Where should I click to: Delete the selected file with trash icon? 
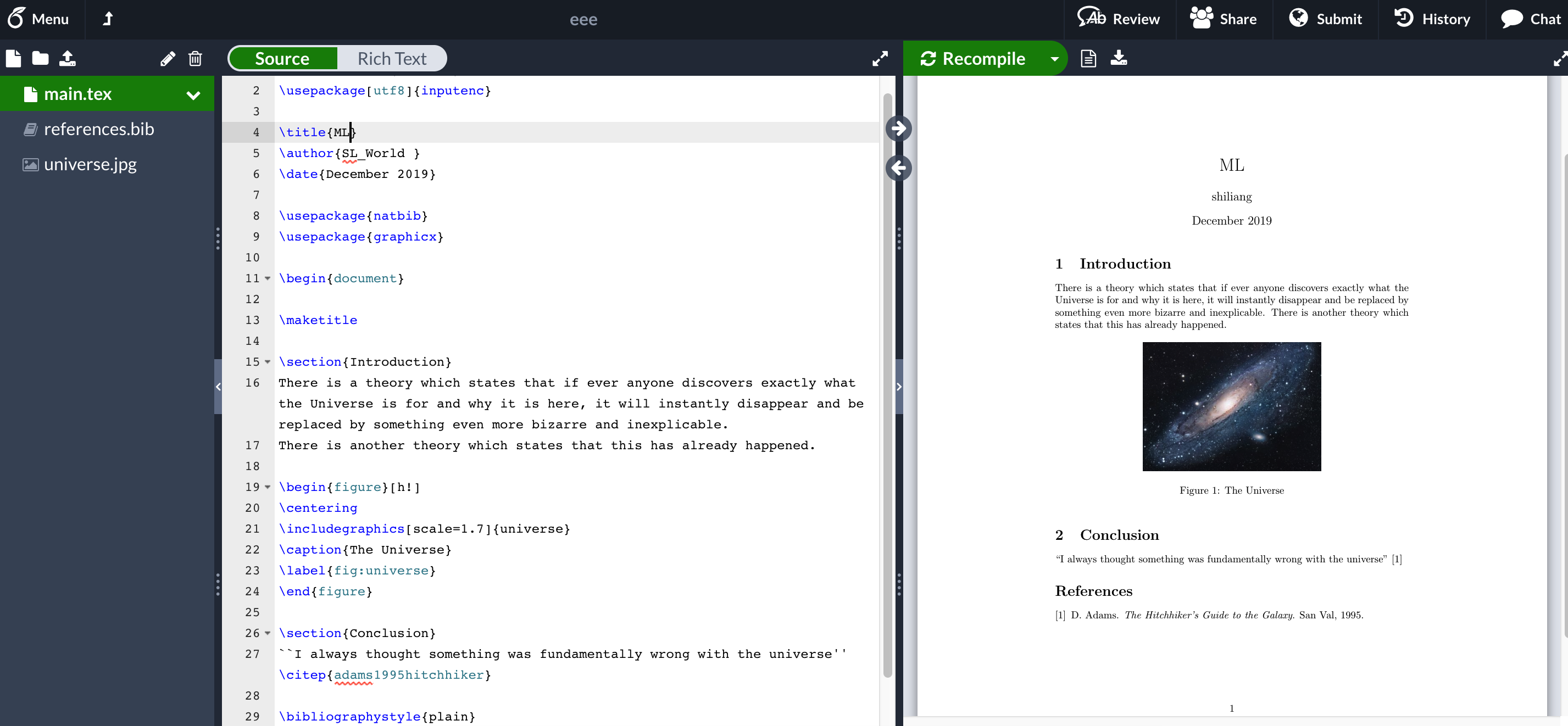195,58
